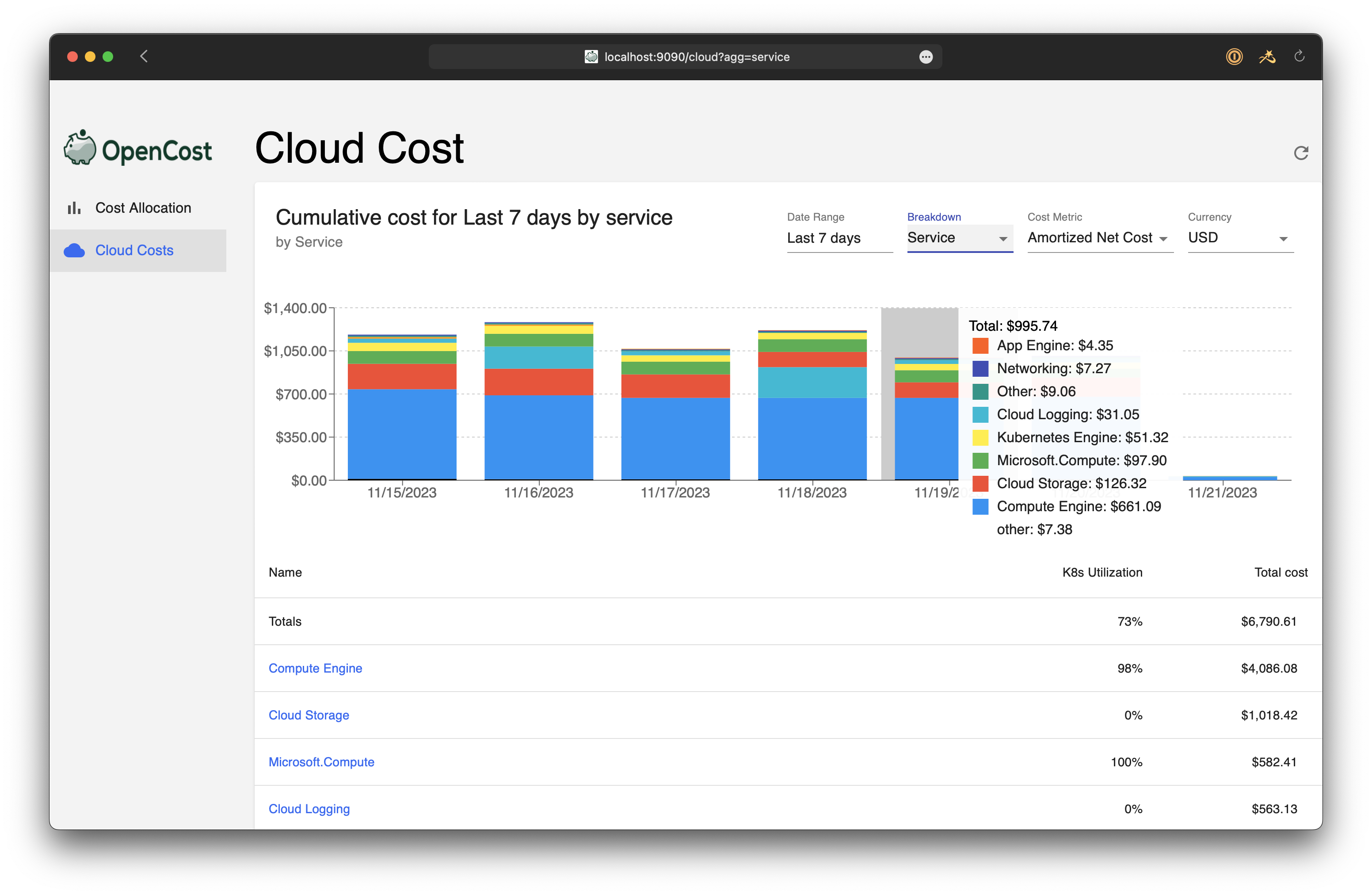Click the browser back arrow
1372x895 pixels.
click(144, 57)
